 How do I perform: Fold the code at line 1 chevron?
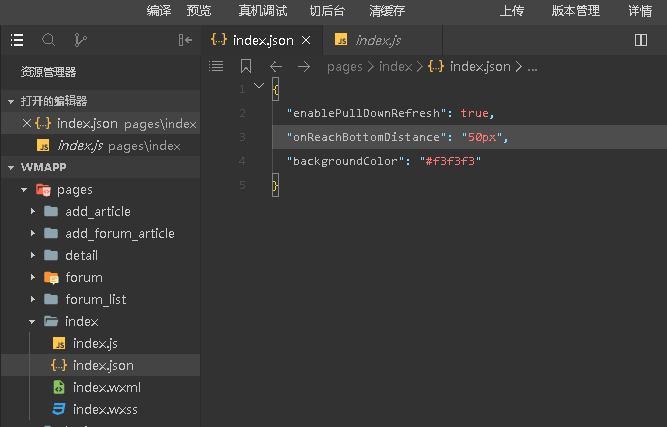click(259, 86)
